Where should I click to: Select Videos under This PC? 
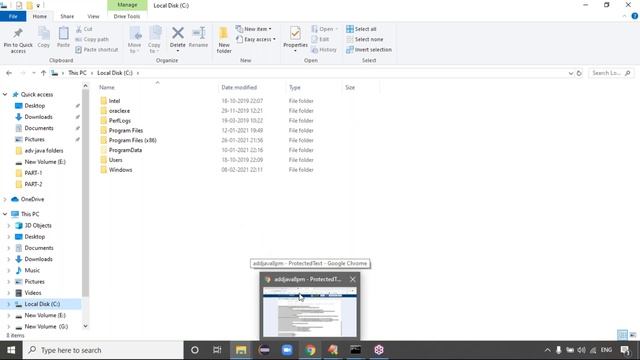pyautogui.click(x=33, y=293)
